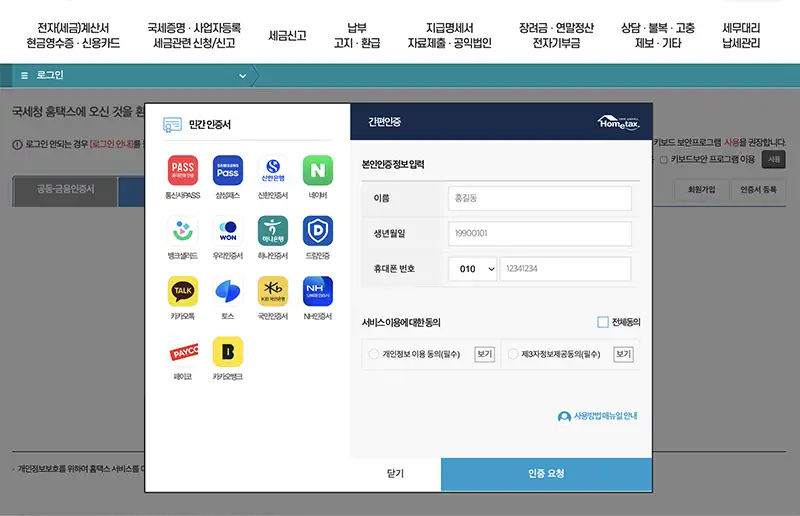Click 닫기 to close the dialog
The width and height of the screenshot is (800, 516).
click(x=395, y=474)
